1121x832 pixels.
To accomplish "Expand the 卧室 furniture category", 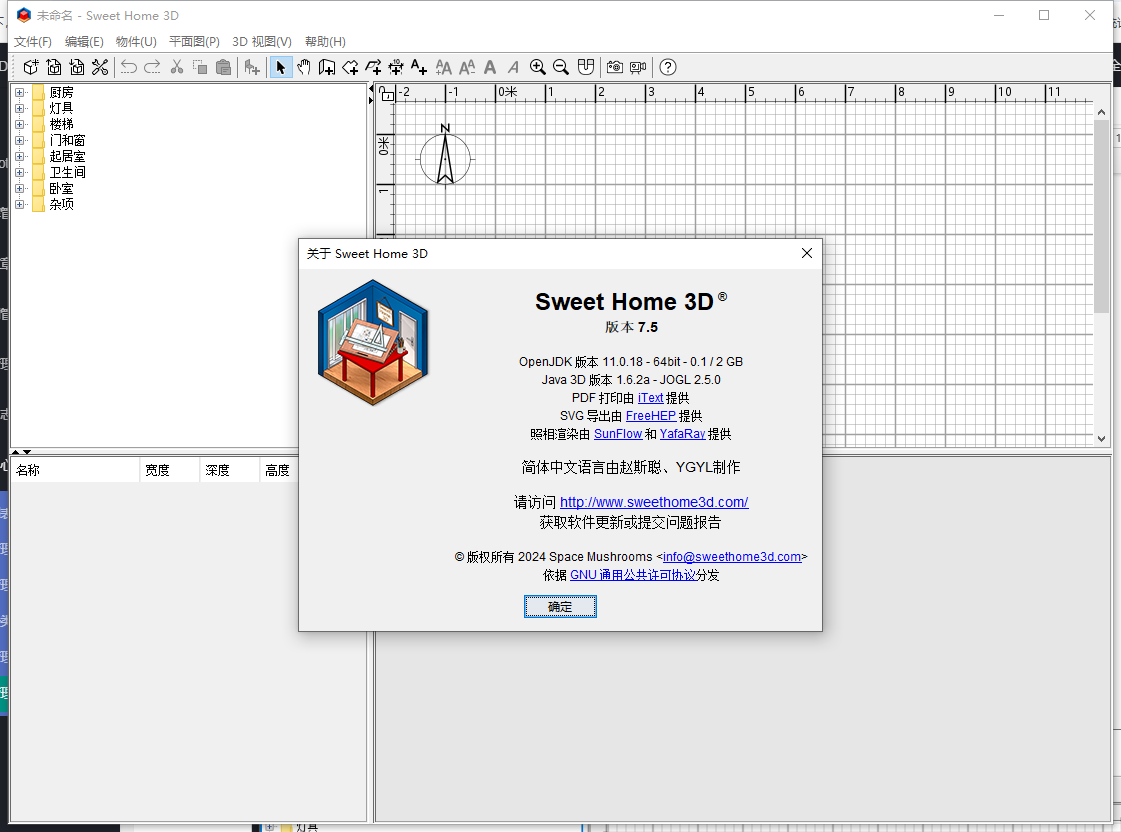I will coord(19,189).
